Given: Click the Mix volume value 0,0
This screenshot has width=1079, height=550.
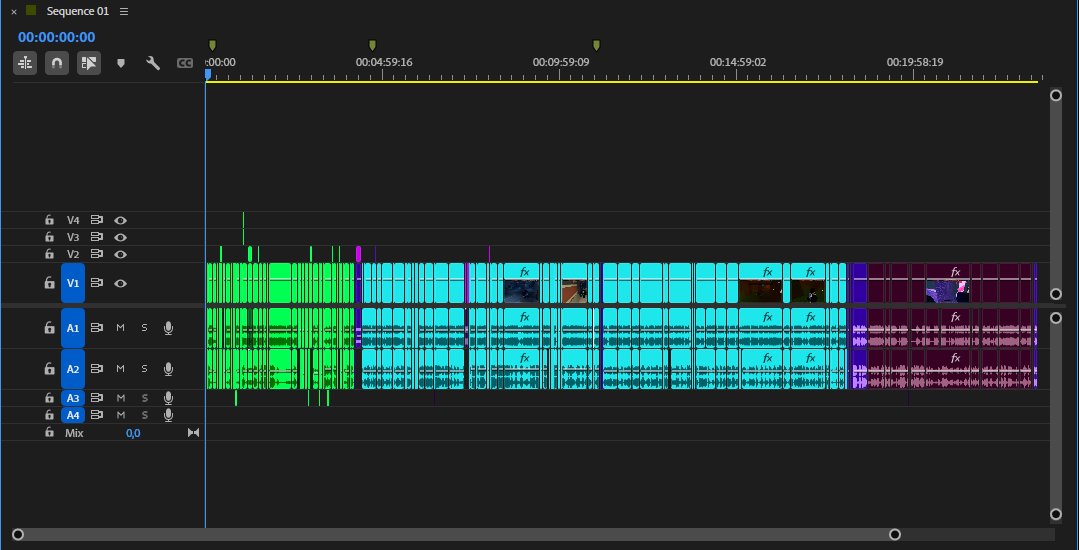Looking at the screenshot, I should click(x=133, y=433).
